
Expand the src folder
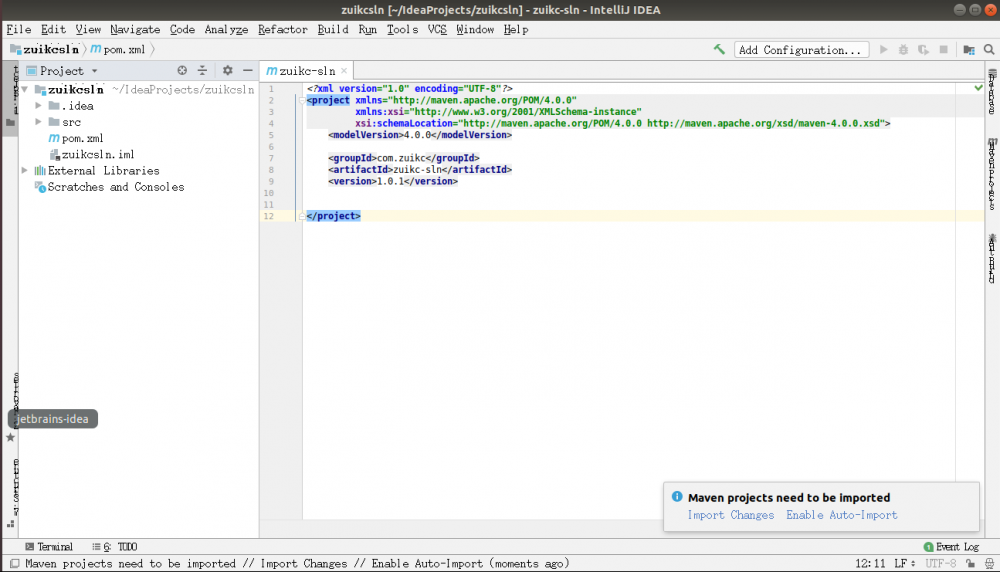[x=38, y=122]
